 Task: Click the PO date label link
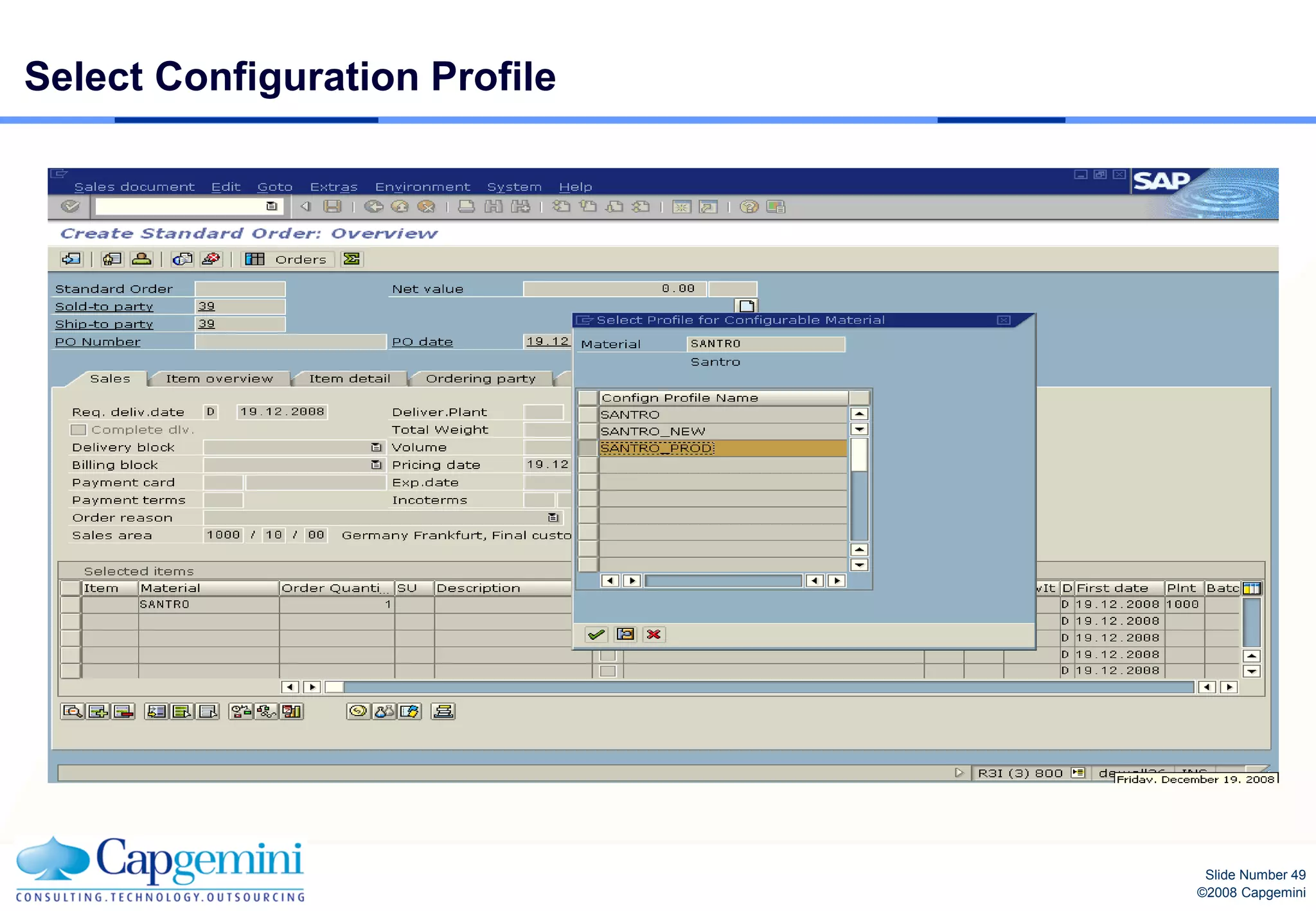pyautogui.click(x=422, y=342)
